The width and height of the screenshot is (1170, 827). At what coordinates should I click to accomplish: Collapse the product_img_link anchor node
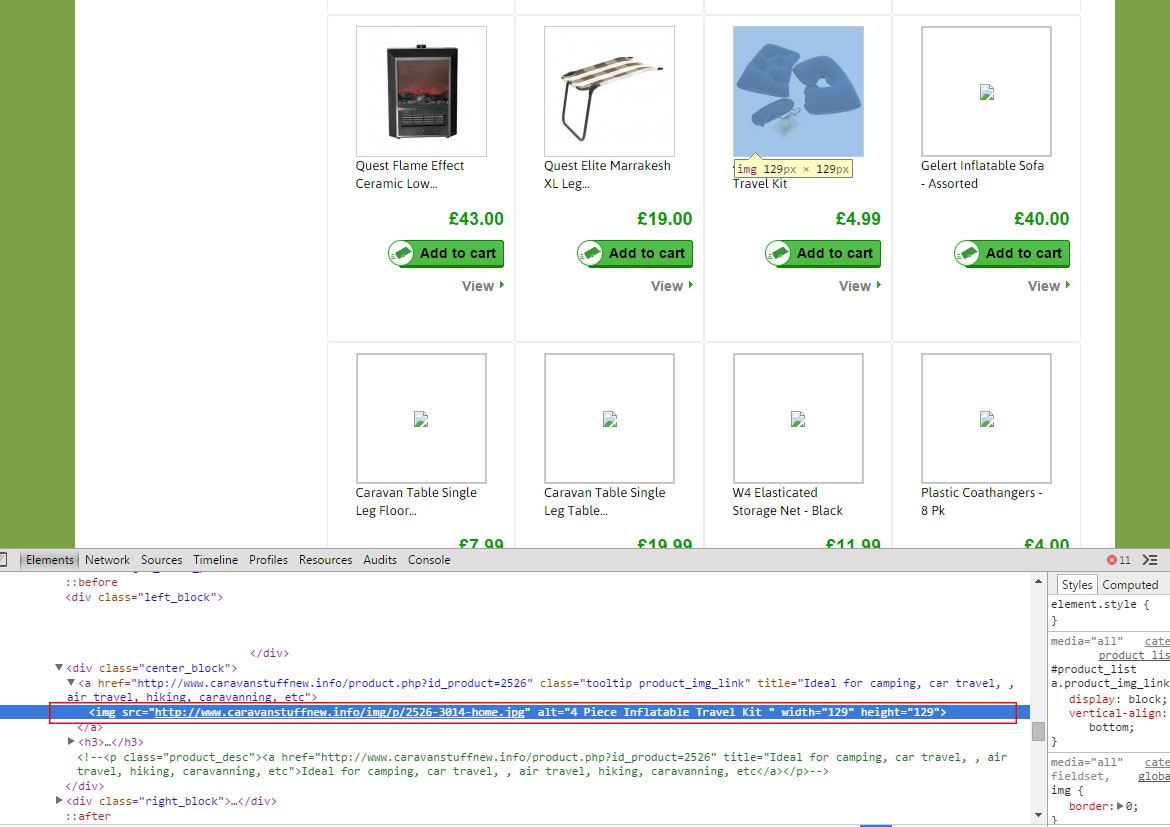tap(71, 683)
